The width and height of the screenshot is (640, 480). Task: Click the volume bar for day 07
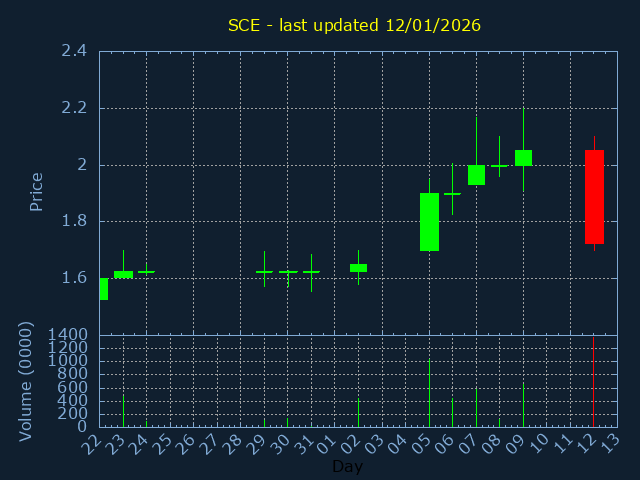click(x=476, y=407)
